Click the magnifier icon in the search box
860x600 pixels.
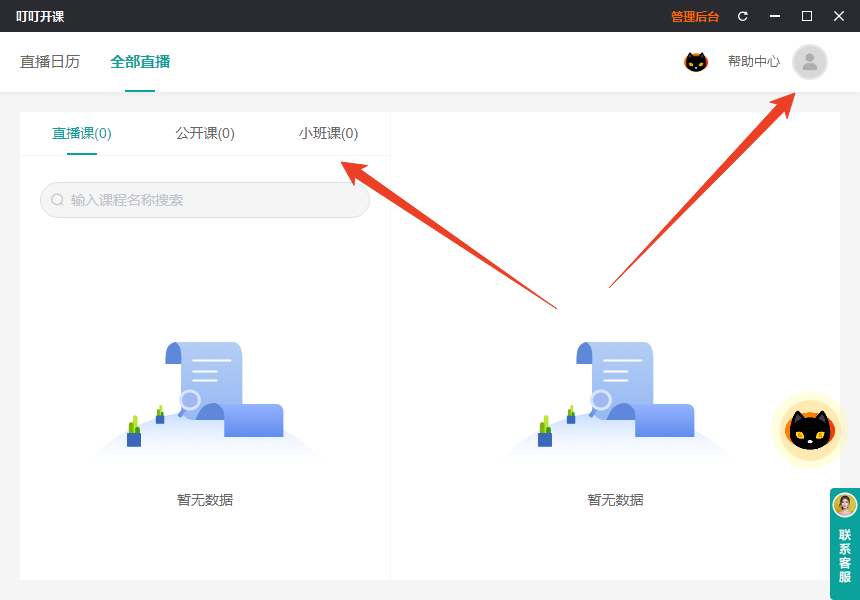[x=57, y=200]
